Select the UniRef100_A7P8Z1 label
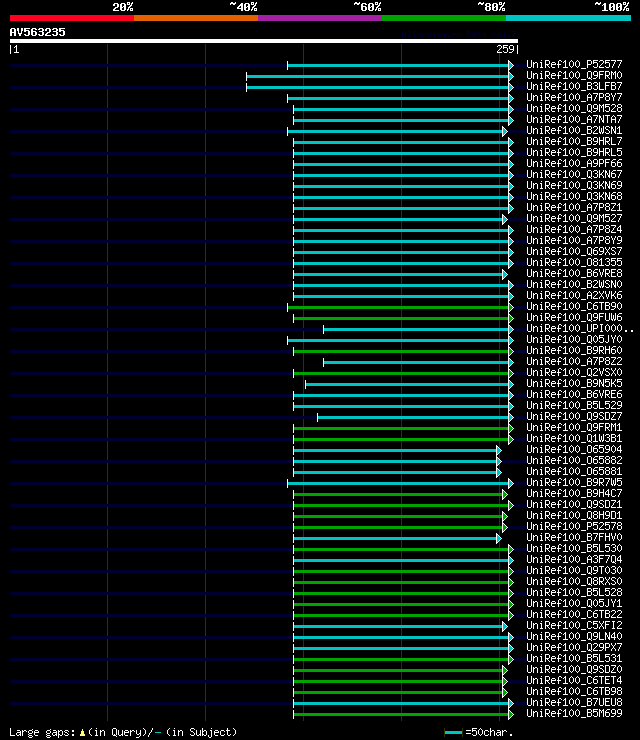This screenshot has width=640, height=740. 574,208
